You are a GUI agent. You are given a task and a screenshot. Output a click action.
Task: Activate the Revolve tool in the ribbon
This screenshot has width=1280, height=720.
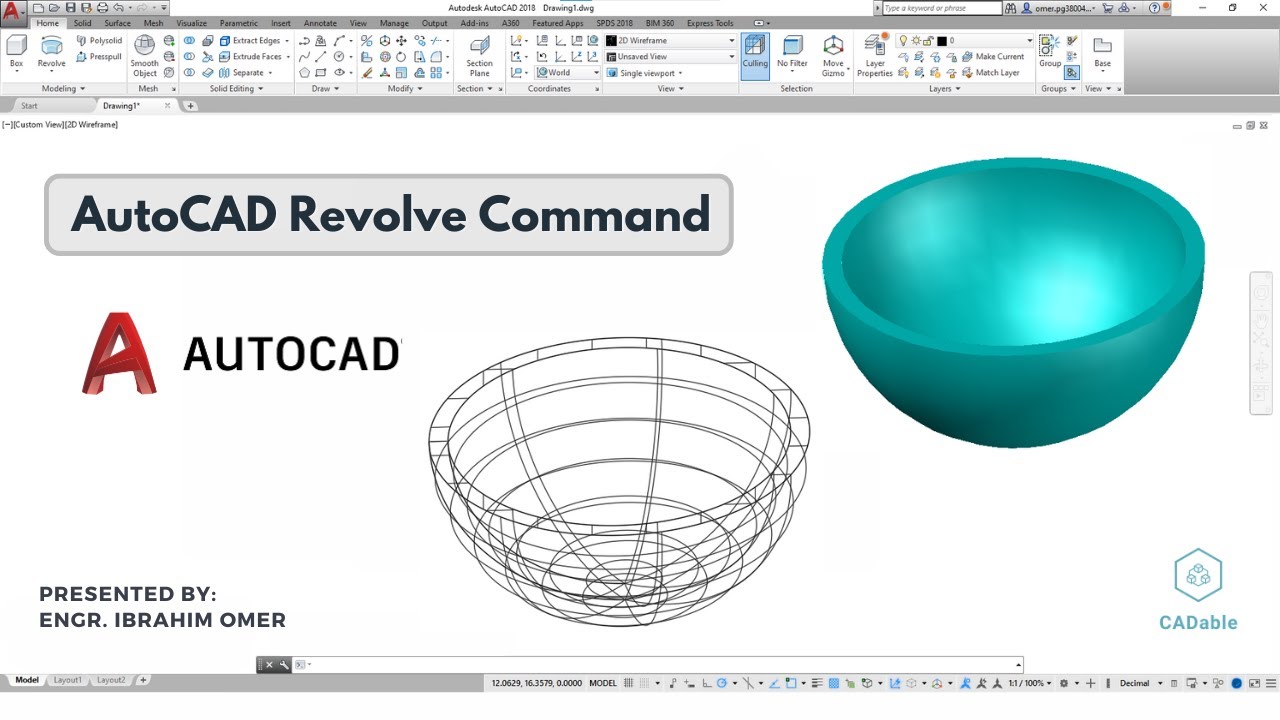(51, 53)
